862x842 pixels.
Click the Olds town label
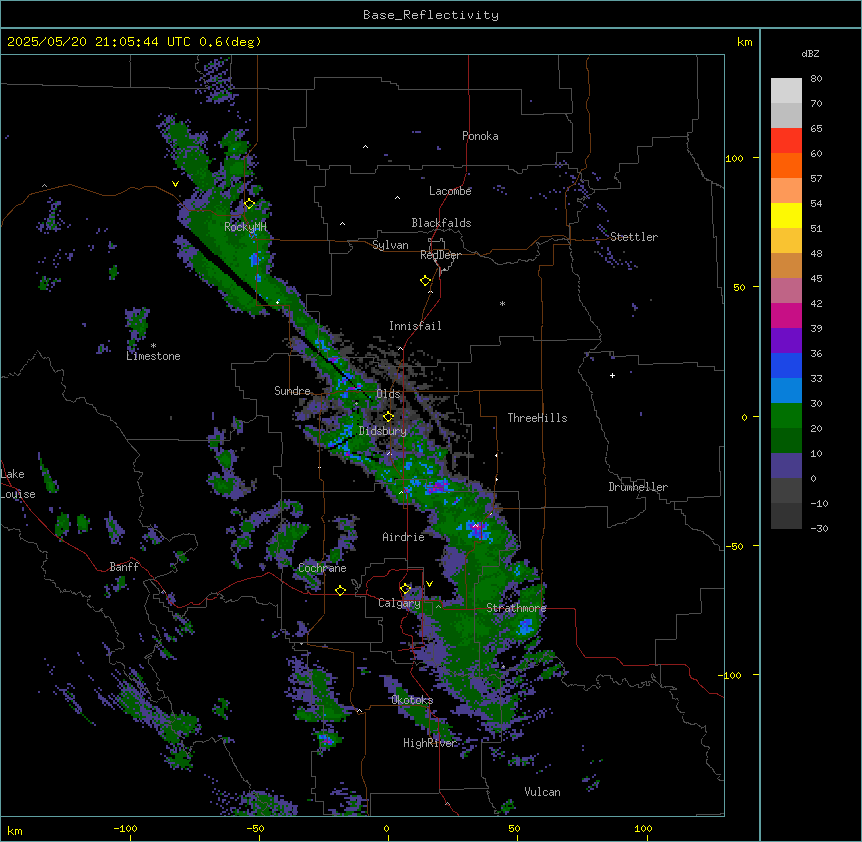click(388, 394)
